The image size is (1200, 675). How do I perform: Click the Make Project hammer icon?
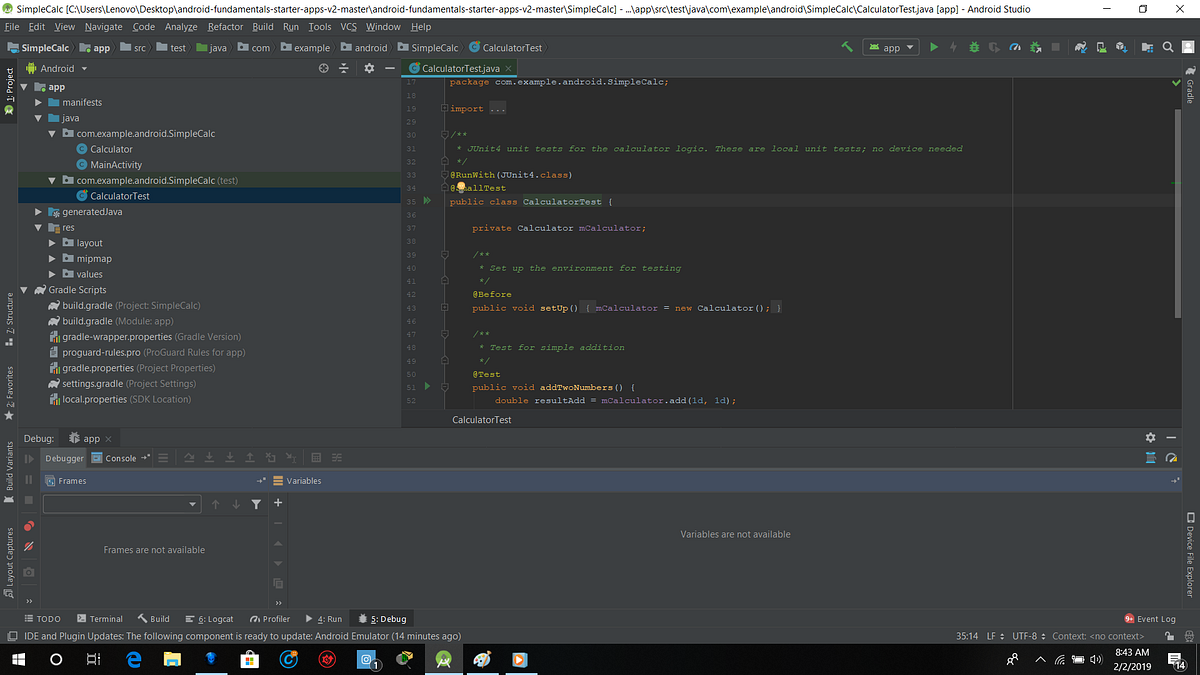(x=845, y=47)
